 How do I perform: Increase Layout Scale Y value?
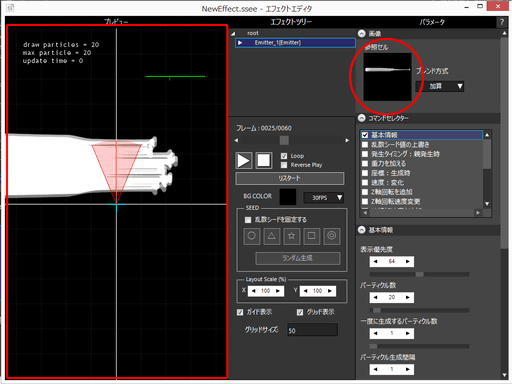tap(330, 291)
